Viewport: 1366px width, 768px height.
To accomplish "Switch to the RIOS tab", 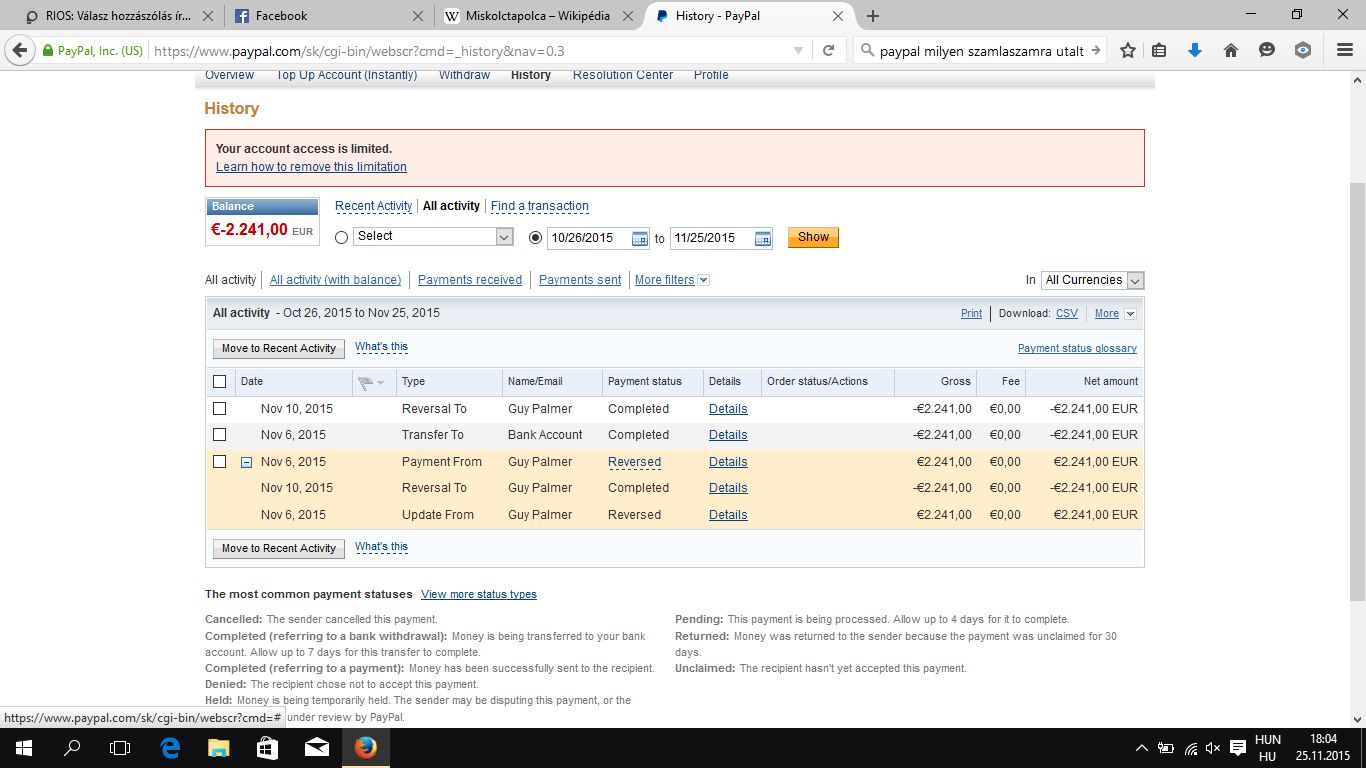I will tap(120, 16).
